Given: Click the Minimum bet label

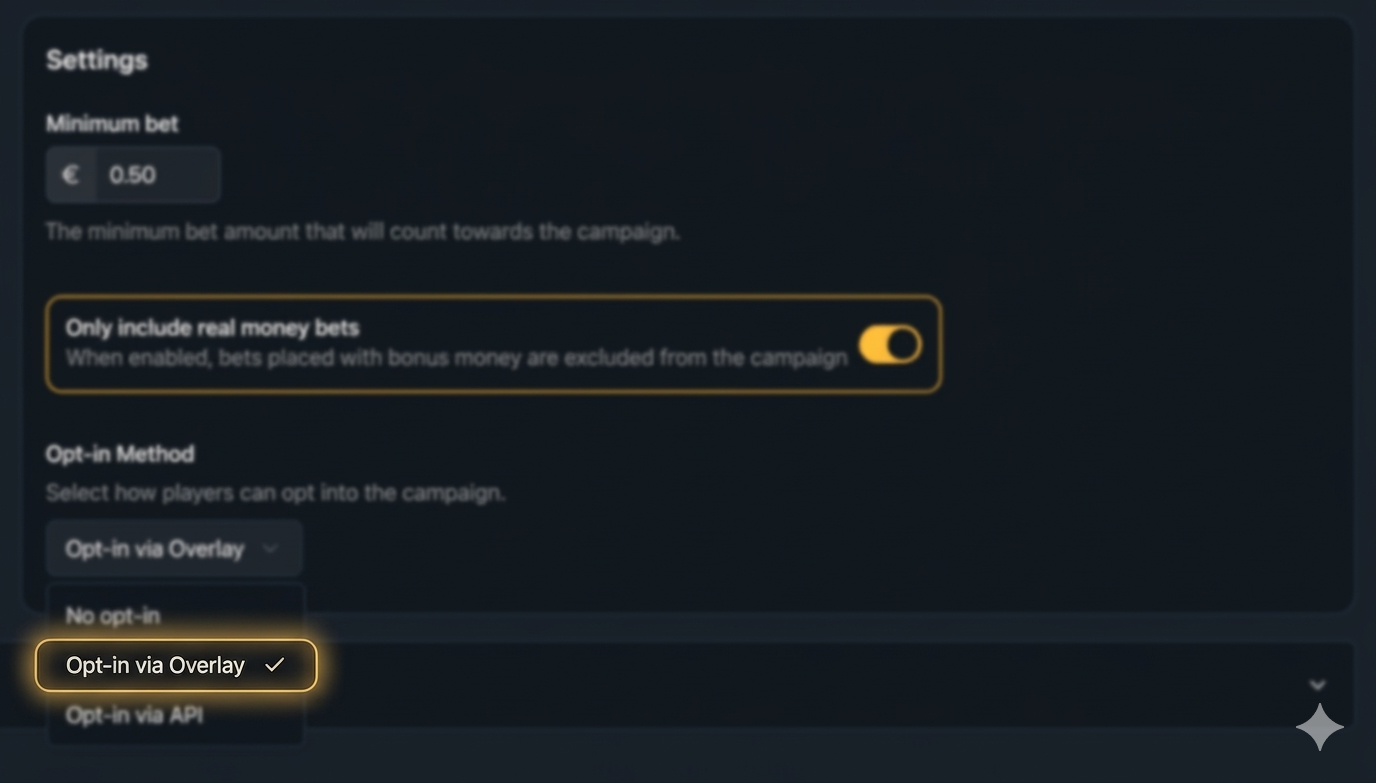Looking at the screenshot, I should coord(112,124).
